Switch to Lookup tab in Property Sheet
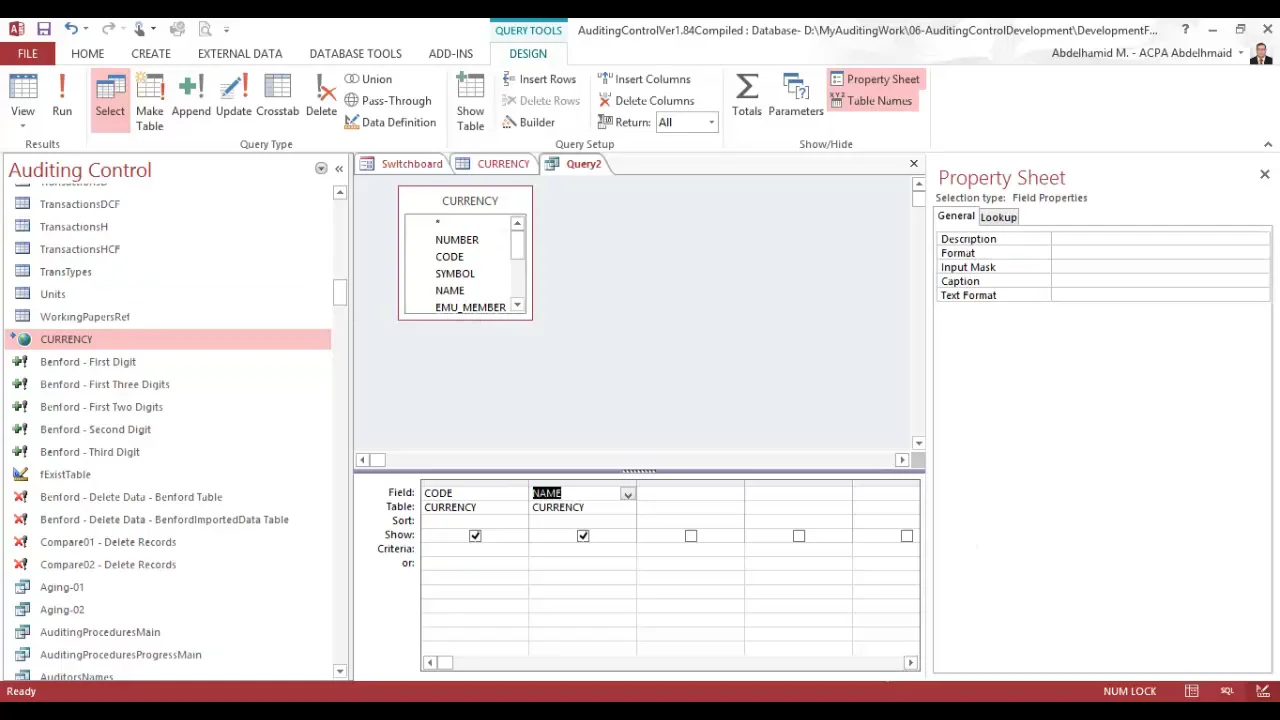Screen dimensions: 1280x720 click(x=998, y=217)
